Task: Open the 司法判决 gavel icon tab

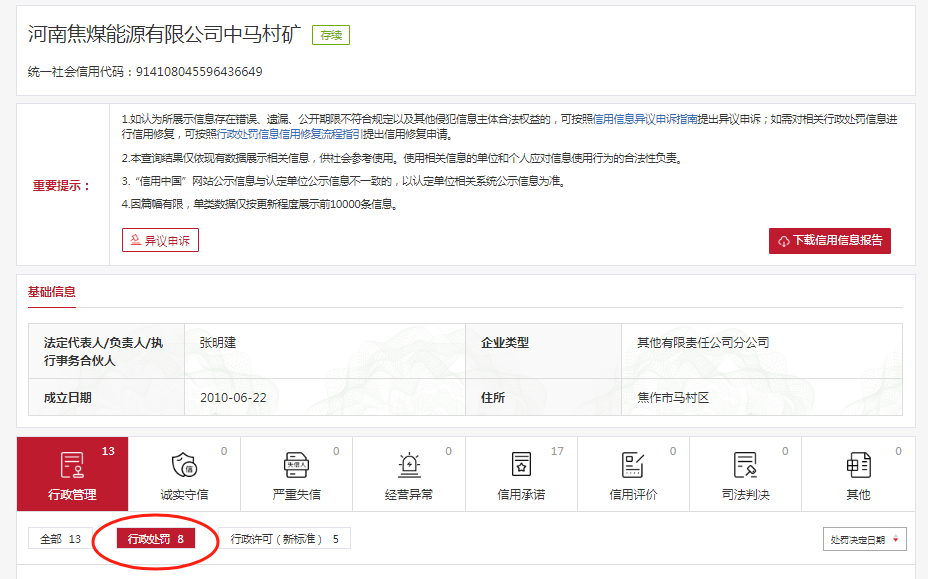Action: tap(745, 474)
